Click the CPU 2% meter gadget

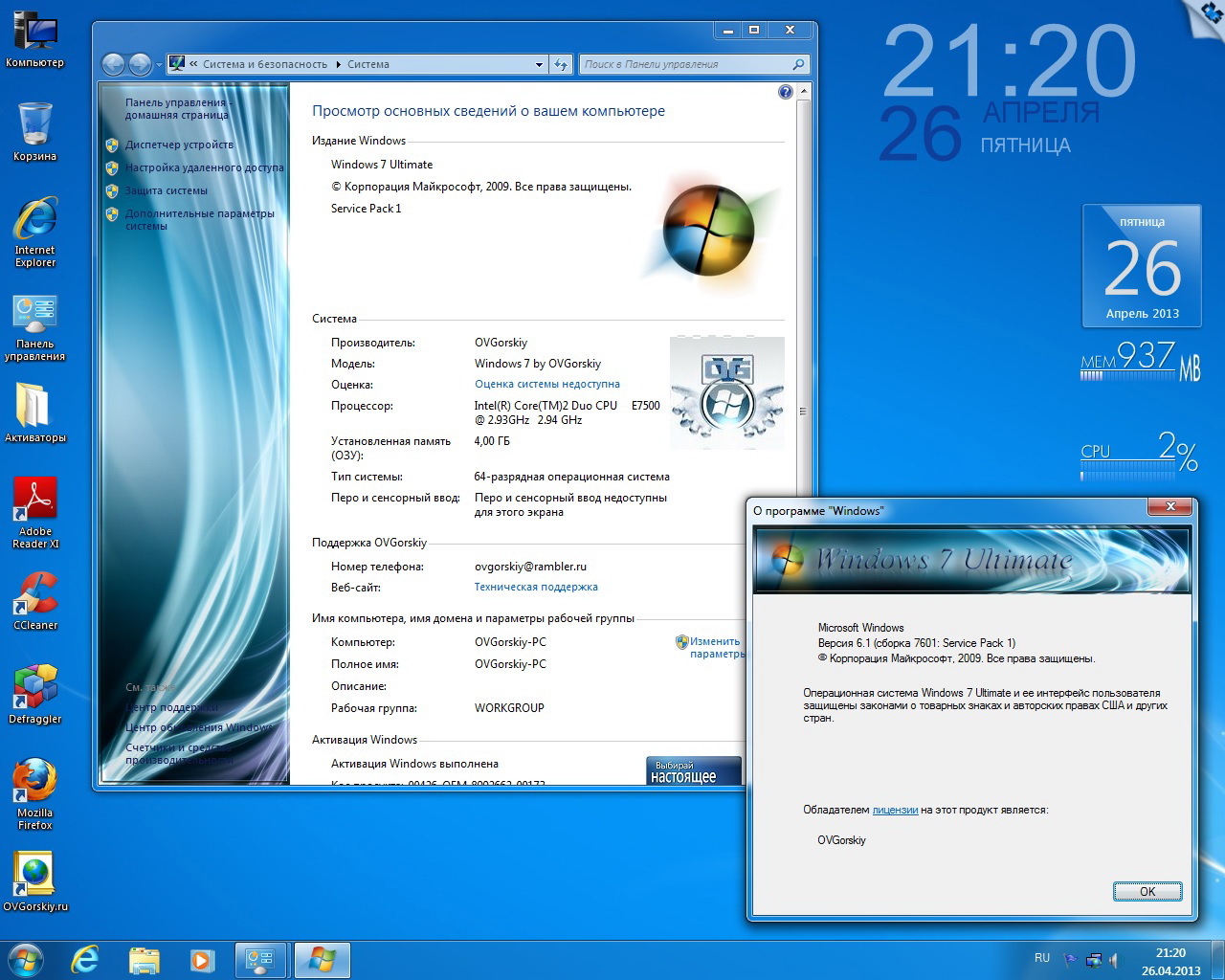[1139, 455]
